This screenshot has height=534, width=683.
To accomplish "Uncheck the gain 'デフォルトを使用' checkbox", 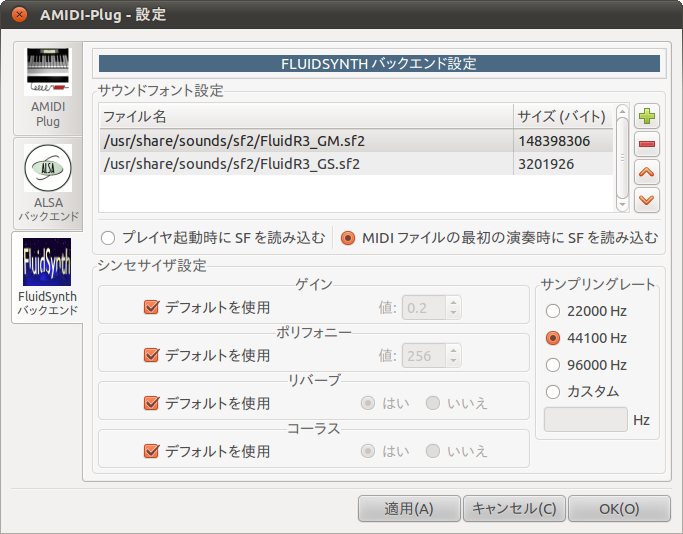I will 151,307.
